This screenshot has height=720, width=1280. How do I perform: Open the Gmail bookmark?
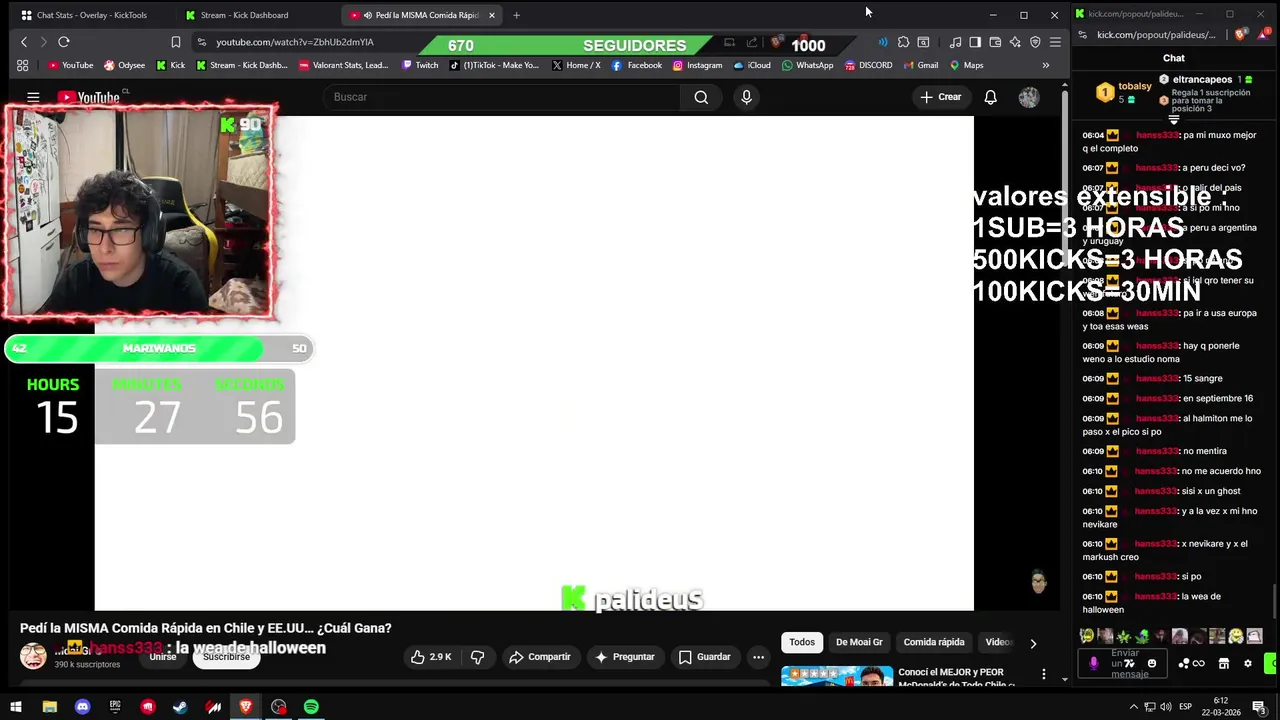pos(920,65)
